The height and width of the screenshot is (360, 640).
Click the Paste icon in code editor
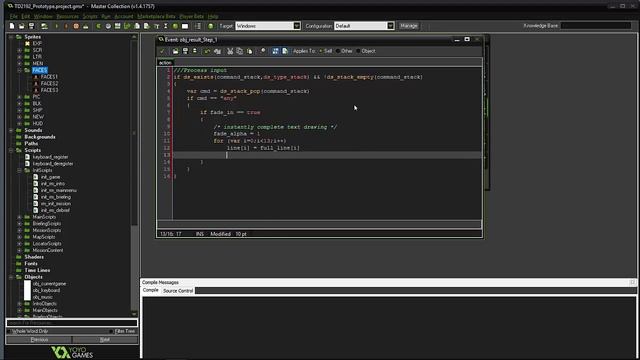(249, 51)
